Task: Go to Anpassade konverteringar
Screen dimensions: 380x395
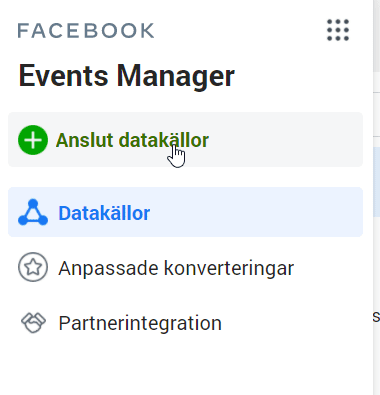Action: point(176,268)
